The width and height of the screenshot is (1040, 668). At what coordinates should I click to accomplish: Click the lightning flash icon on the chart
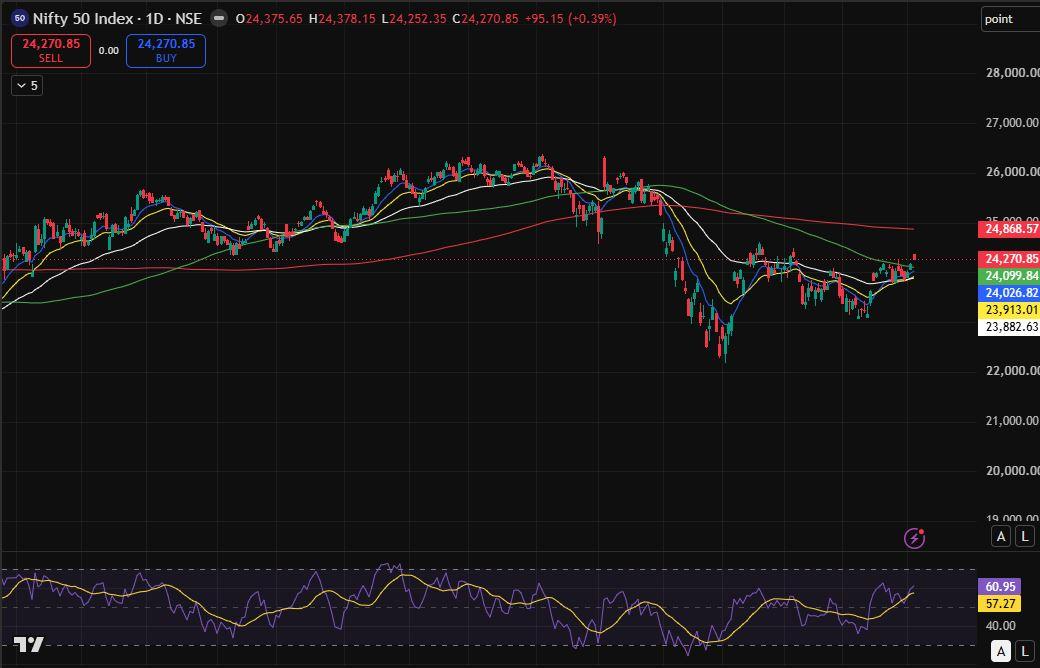[x=915, y=538]
